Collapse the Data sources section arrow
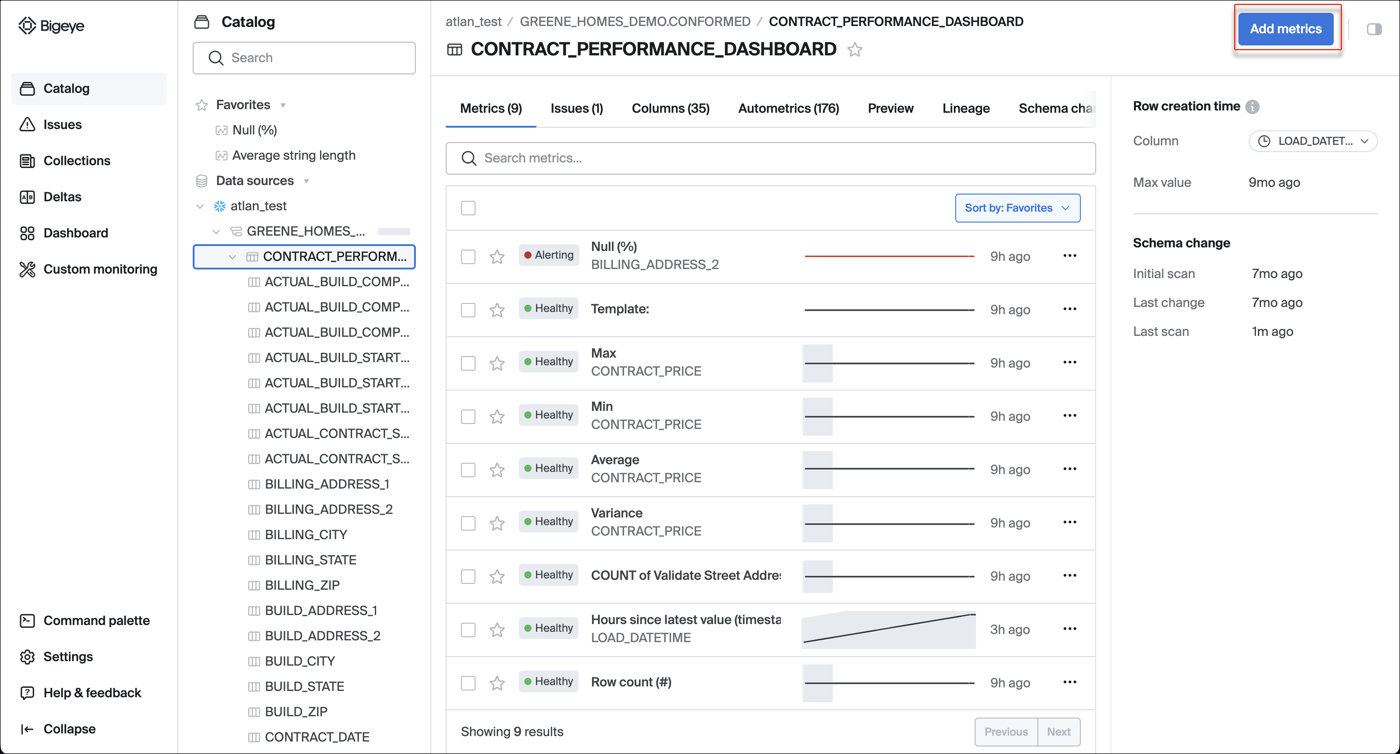Image resolution: width=1400 pixels, height=754 pixels. (307, 181)
